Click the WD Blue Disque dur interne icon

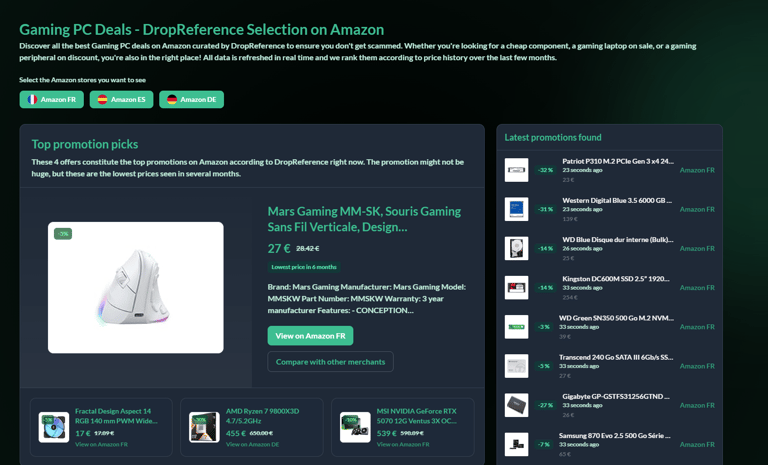pos(516,248)
